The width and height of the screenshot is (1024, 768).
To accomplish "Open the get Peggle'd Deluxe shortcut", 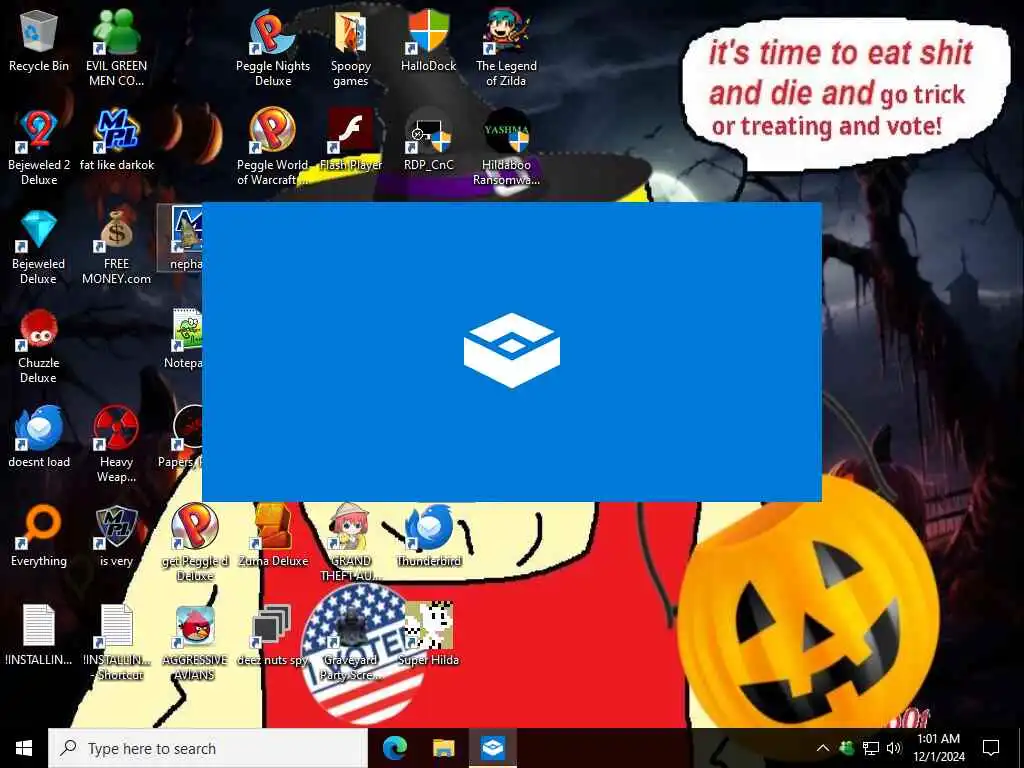I will pos(195,543).
